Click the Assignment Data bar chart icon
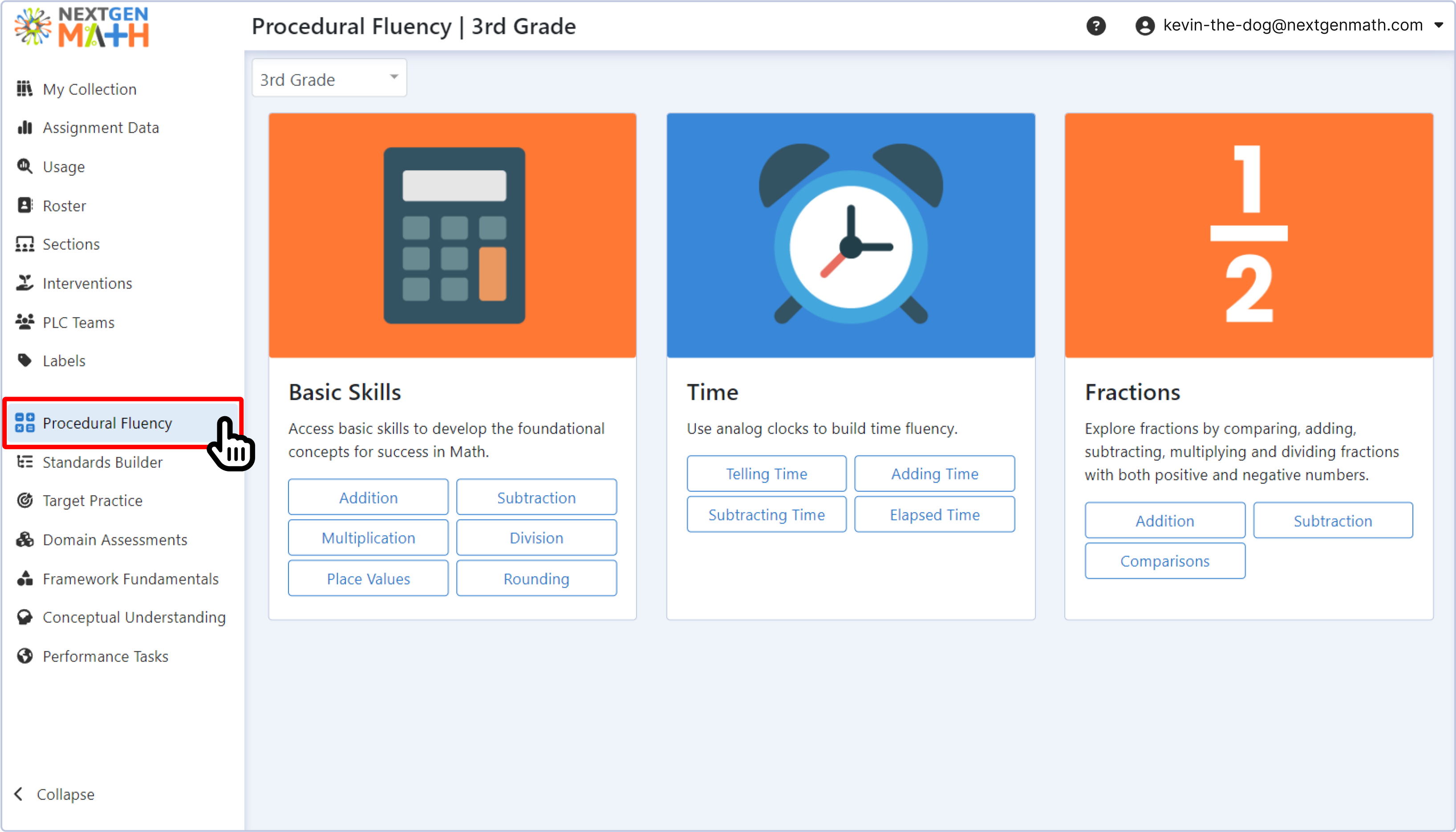Viewport: 1456px width, 832px height. (24, 127)
